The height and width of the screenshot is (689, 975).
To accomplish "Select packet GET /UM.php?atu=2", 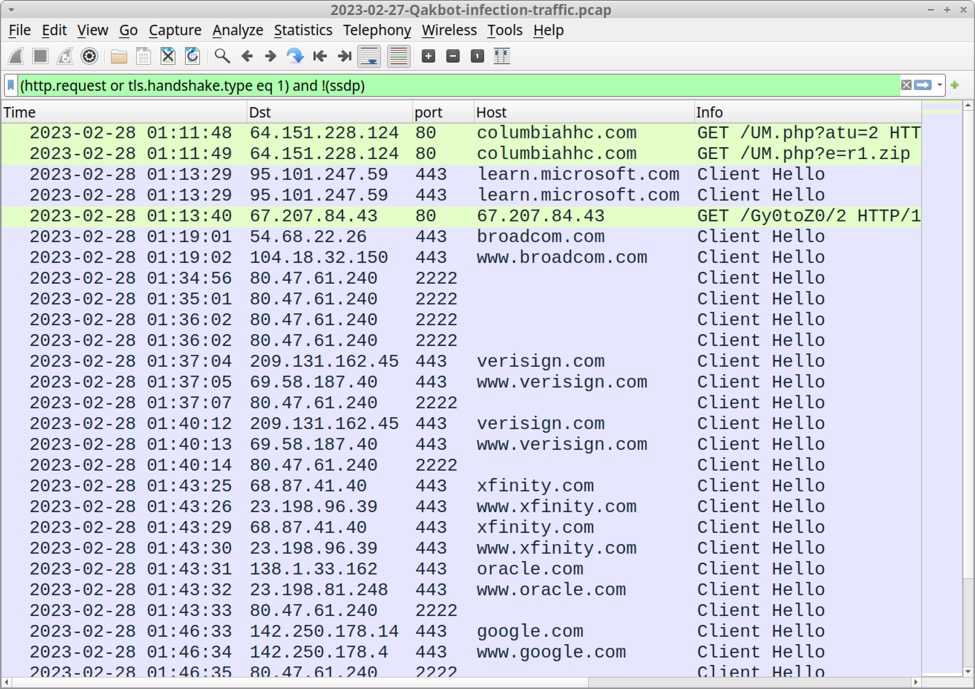I will (x=461, y=133).
